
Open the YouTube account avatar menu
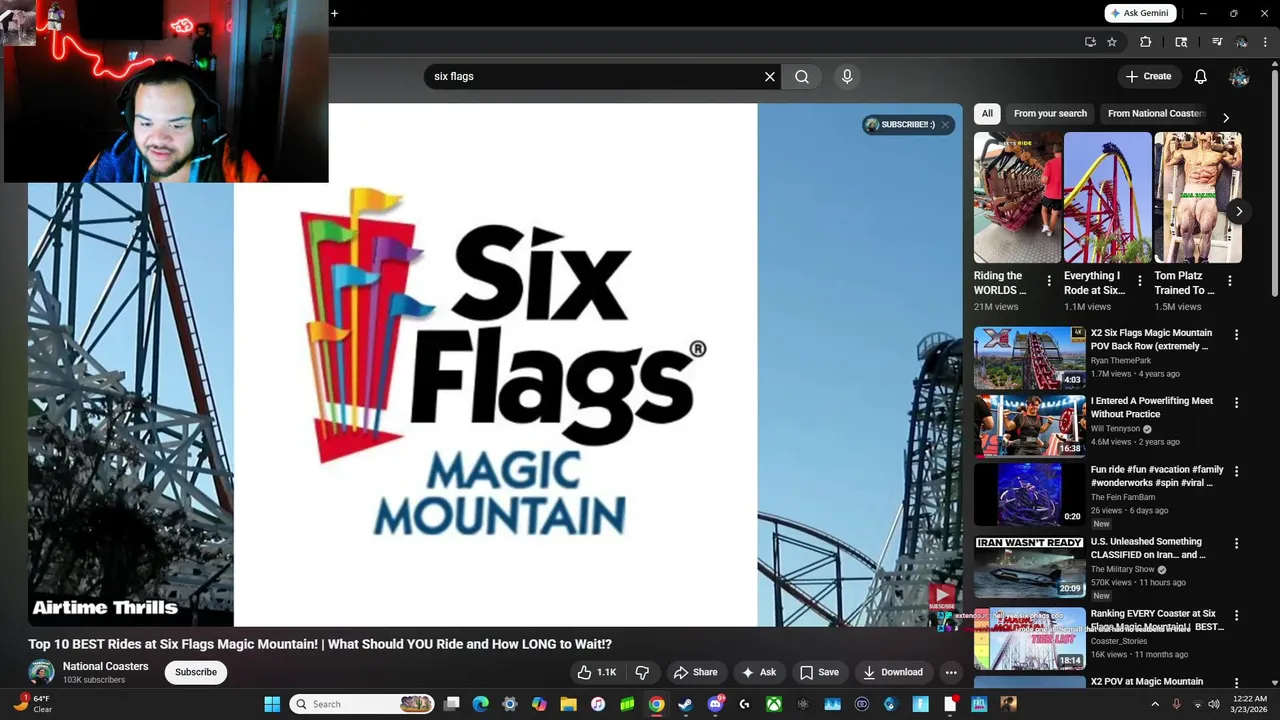tap(1239, 76)
